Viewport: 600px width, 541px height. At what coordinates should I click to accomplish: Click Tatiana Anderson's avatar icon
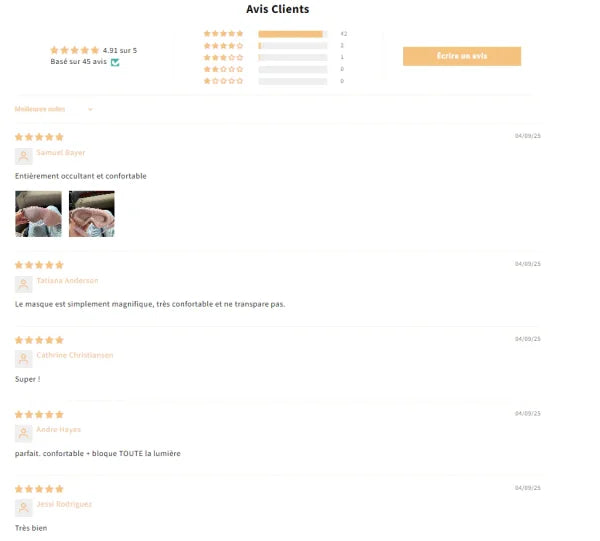pos(23,284)
